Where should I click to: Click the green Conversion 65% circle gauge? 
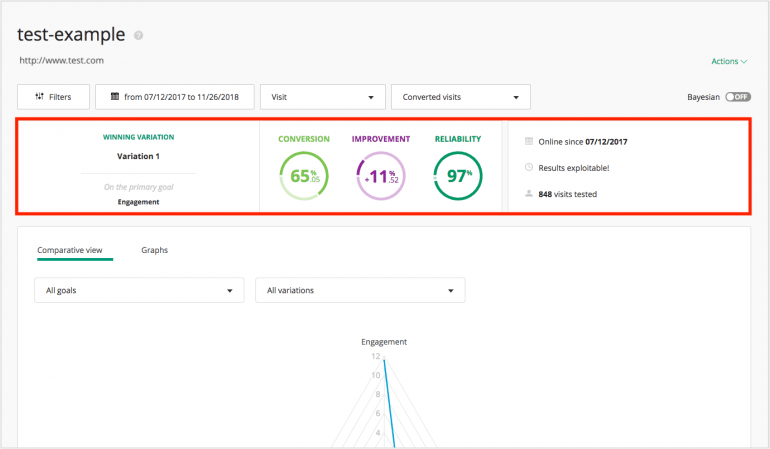303,177
